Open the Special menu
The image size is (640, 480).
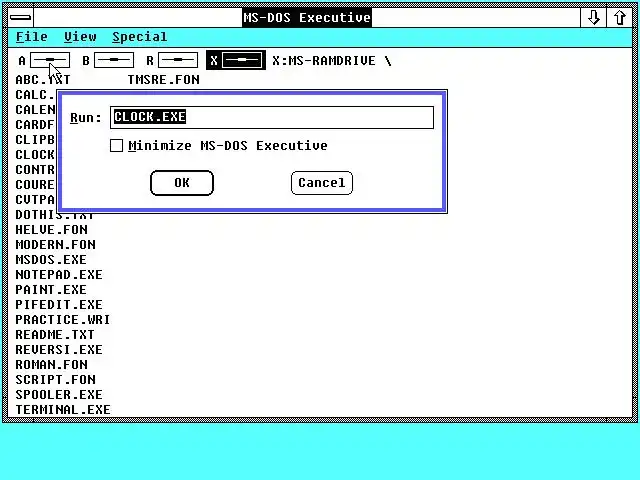pyautogui.click(x=140, y=37)
